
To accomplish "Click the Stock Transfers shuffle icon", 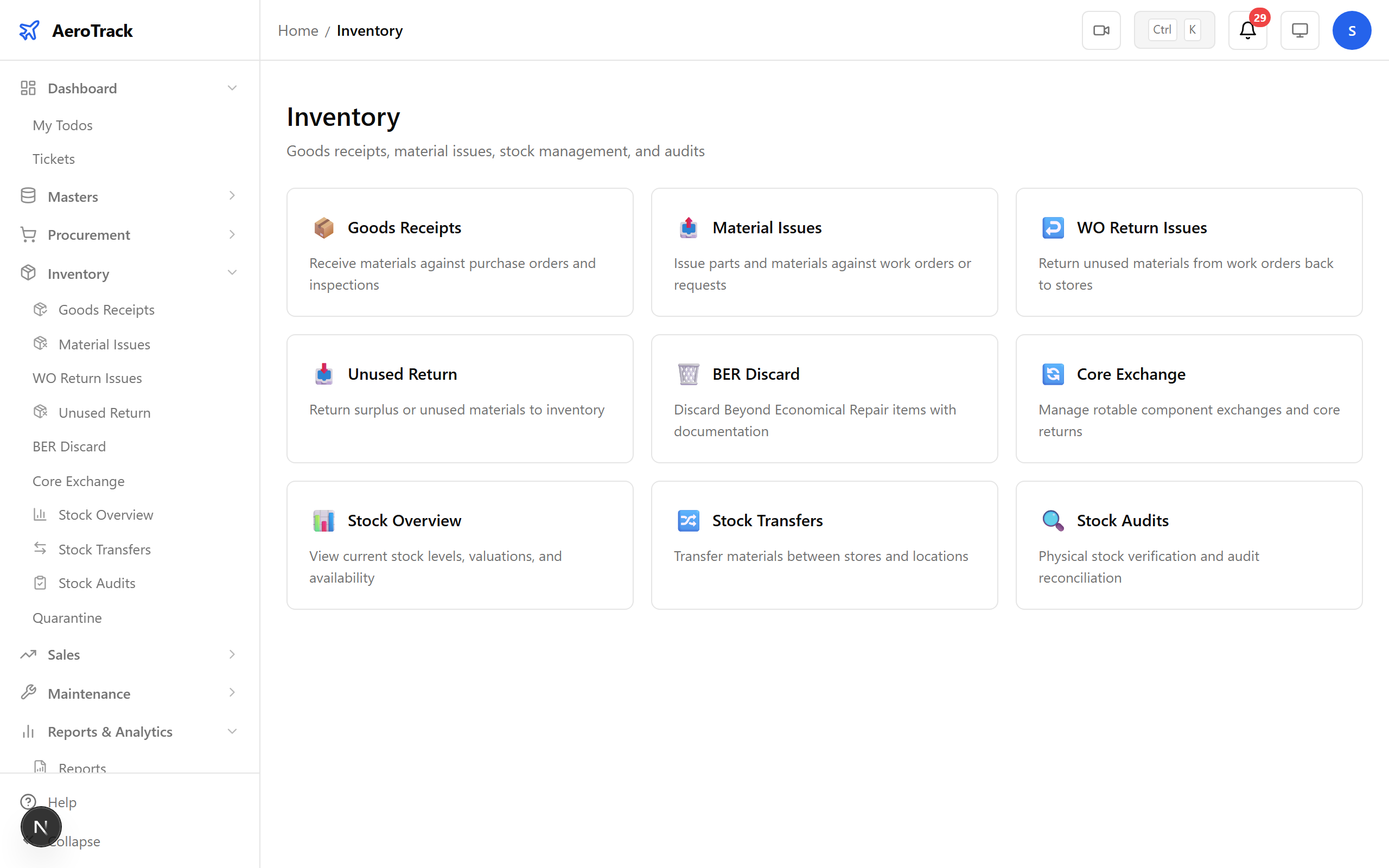I will coord(688,521).
